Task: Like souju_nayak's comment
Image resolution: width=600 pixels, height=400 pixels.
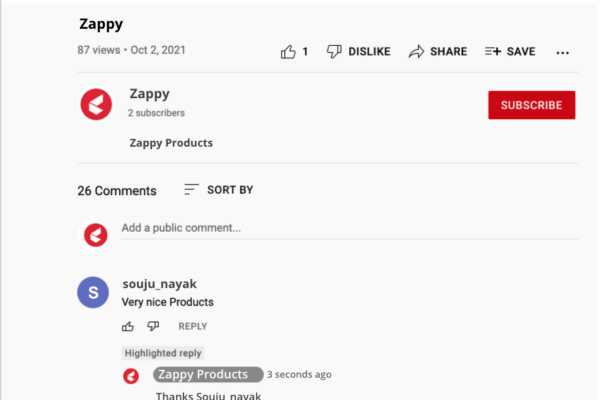Action: (x=128, y=327)
